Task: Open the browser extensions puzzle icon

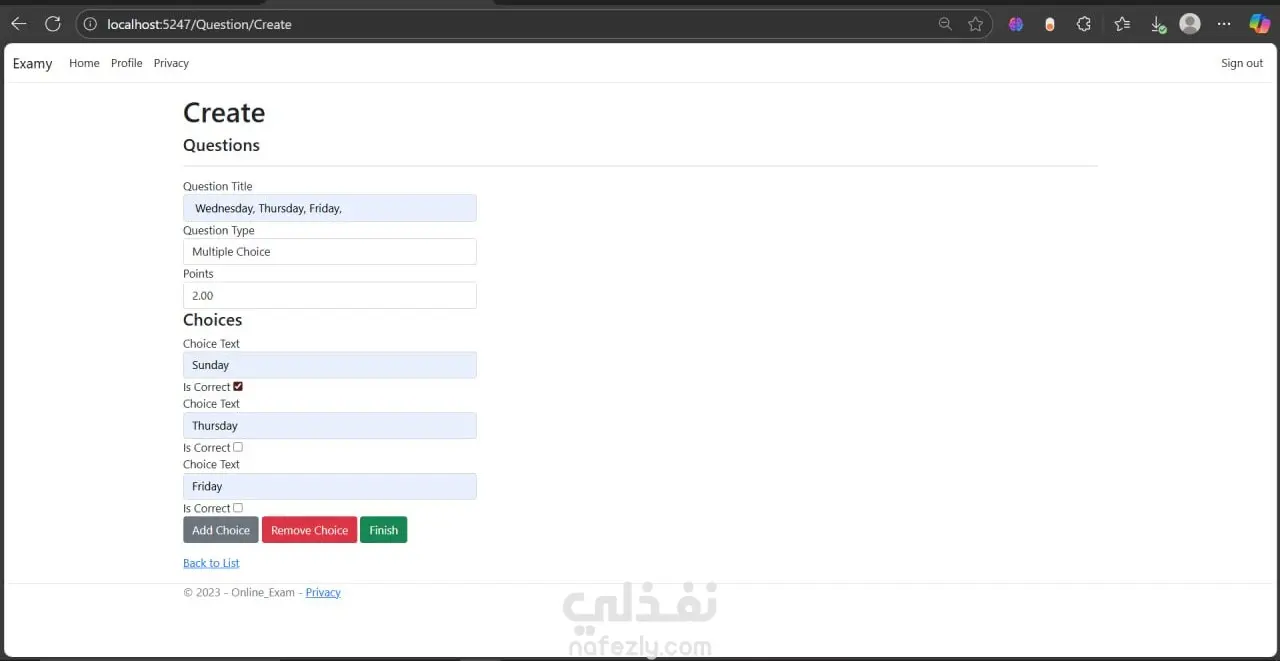Action: click(x=1084, y=24)
